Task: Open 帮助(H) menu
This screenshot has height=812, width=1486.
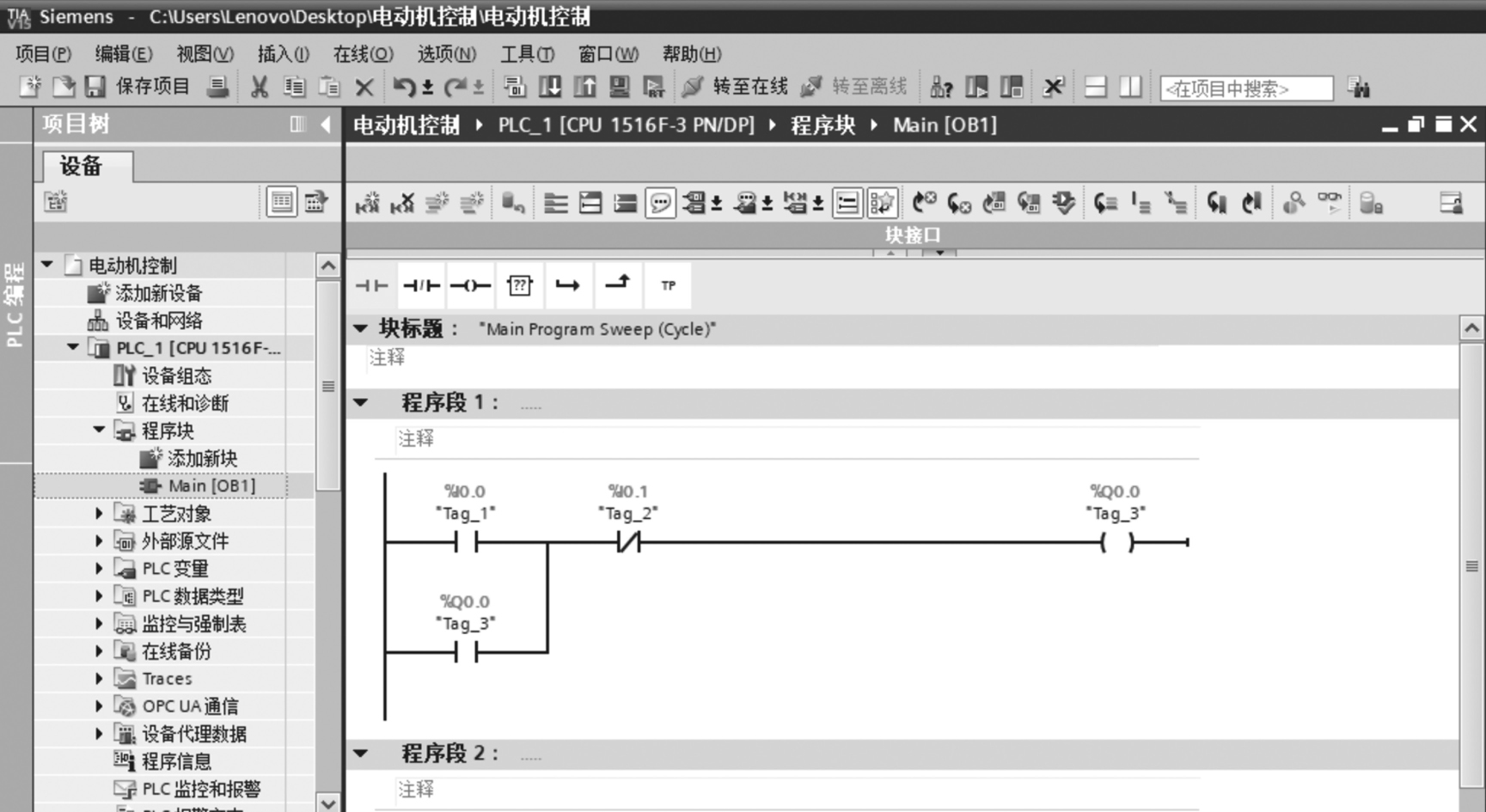Action: pyautogui.click(x=691, y=54)
